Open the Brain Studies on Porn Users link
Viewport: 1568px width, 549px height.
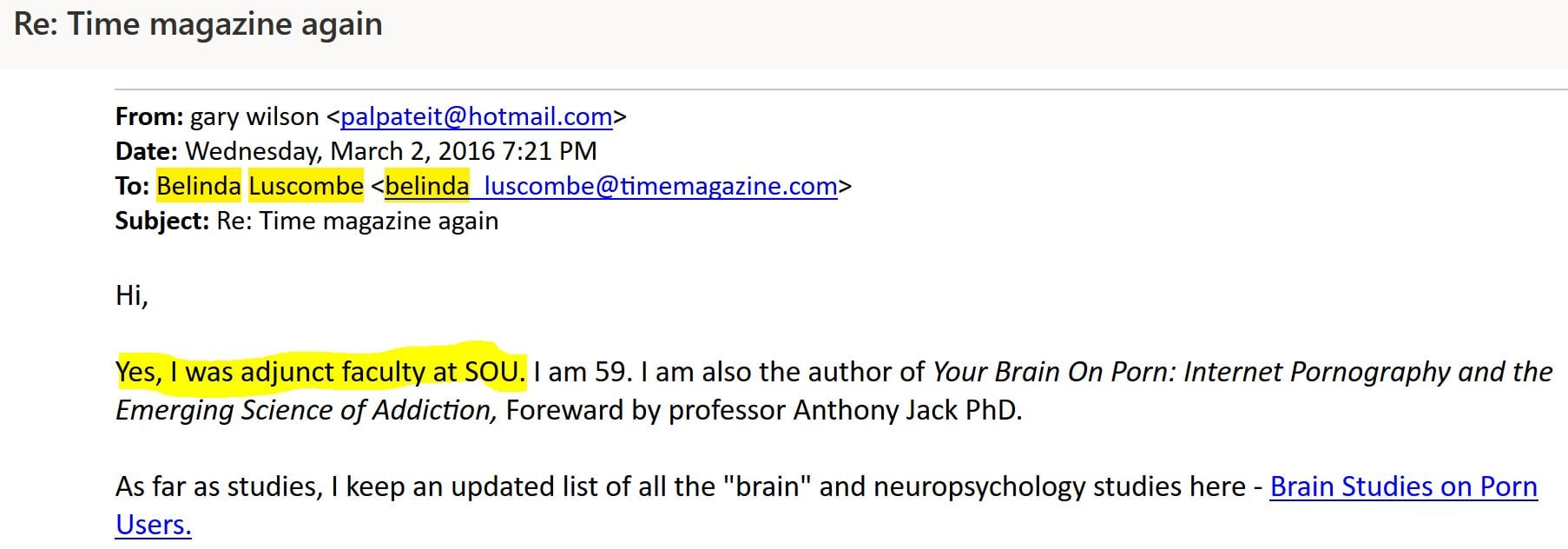pos(1402,486)
